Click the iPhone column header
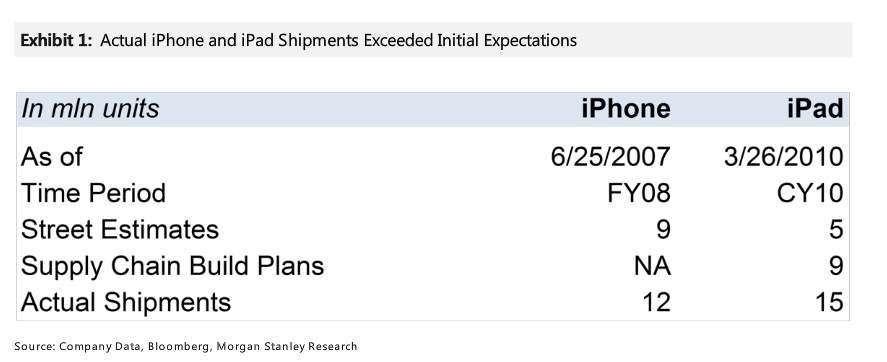Screen dimensions: 887x362 (626, 108)
